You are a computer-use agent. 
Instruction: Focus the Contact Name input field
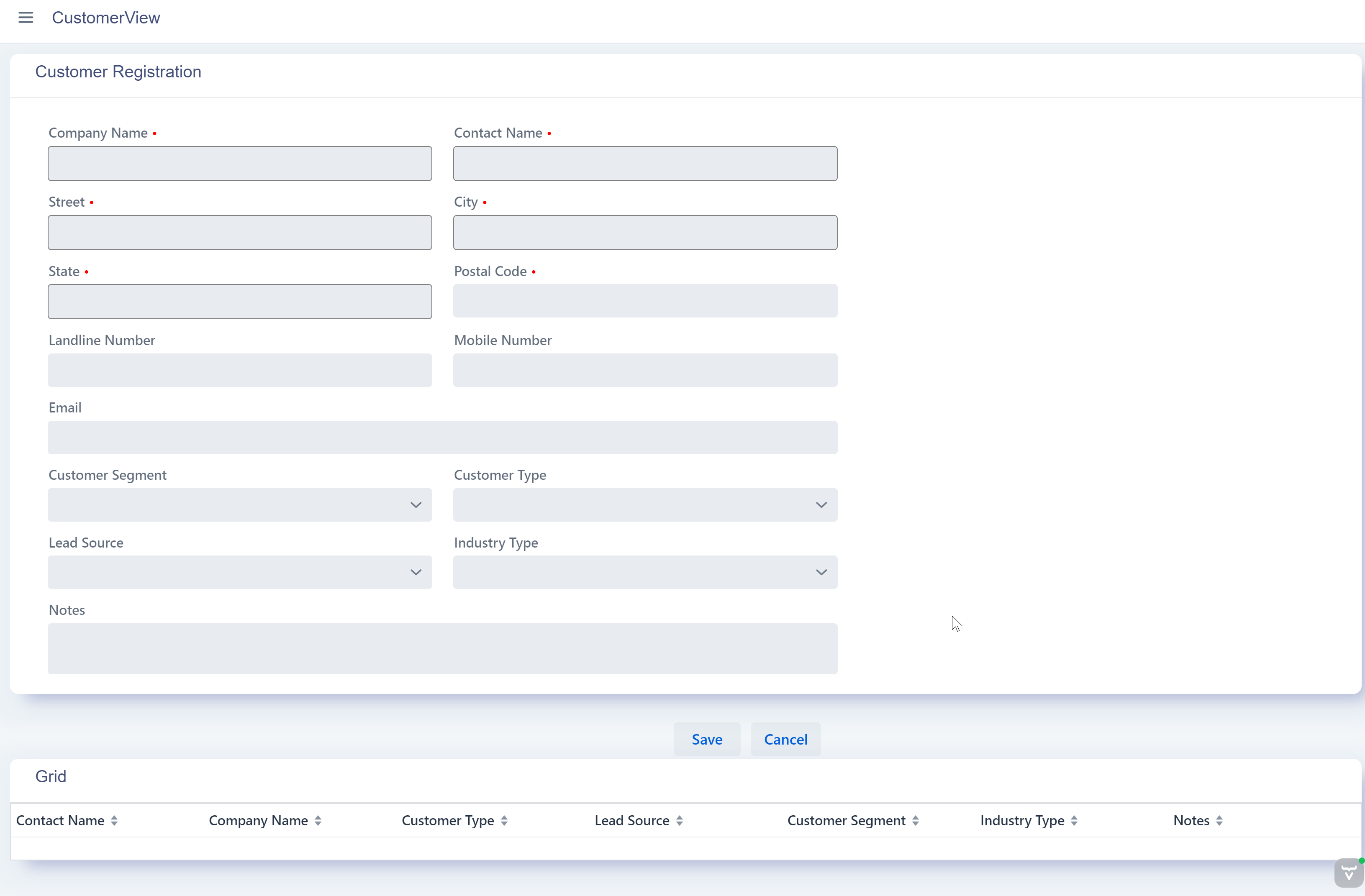[645, 164]
